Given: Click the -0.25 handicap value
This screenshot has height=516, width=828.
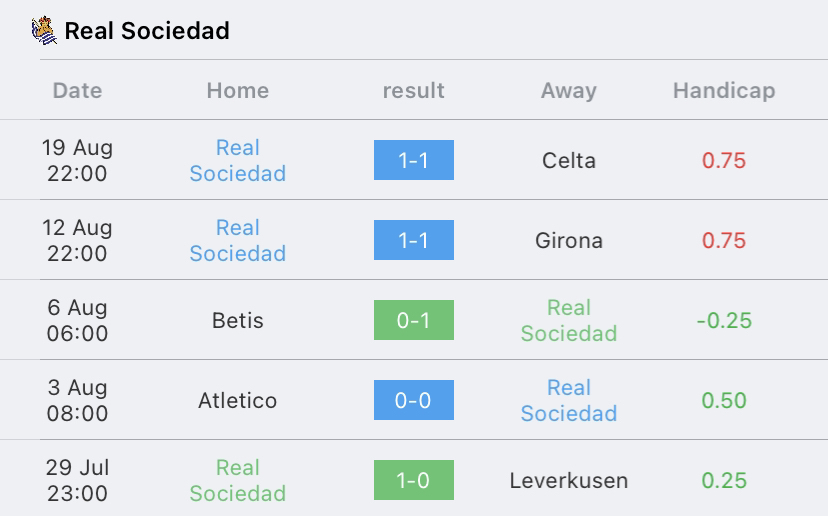Looking at the screenshot, I should [723, 320].
